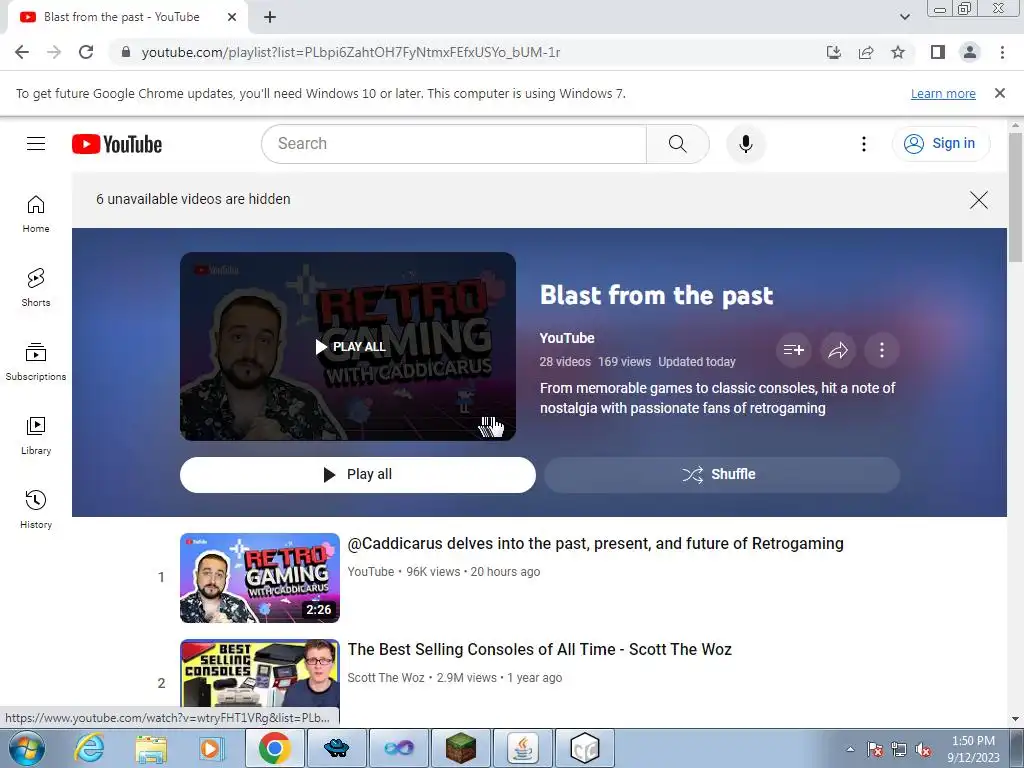Open Library from the sidebar
This screenshot has height=768, width=1024.
36,436
